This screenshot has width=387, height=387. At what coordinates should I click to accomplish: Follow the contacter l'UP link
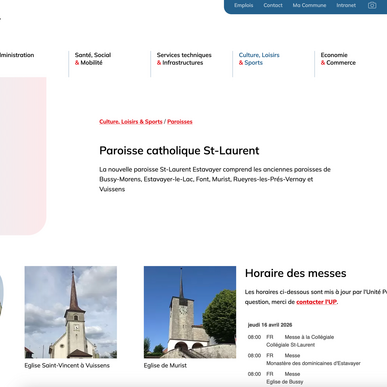point(316,302)
